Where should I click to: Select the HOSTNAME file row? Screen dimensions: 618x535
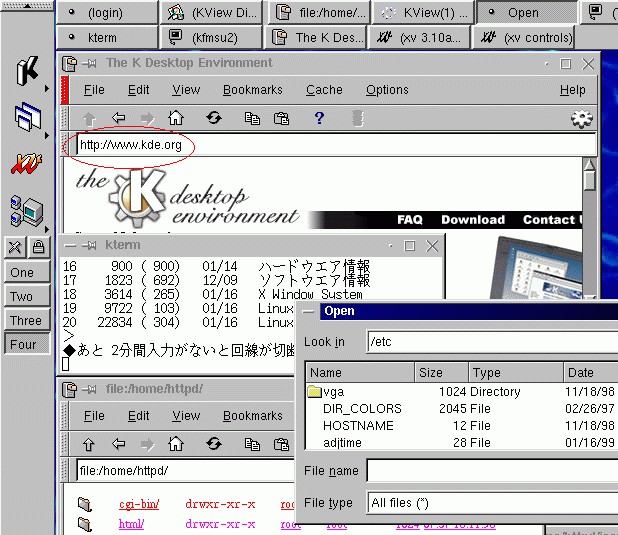click(x=462, y=425)
